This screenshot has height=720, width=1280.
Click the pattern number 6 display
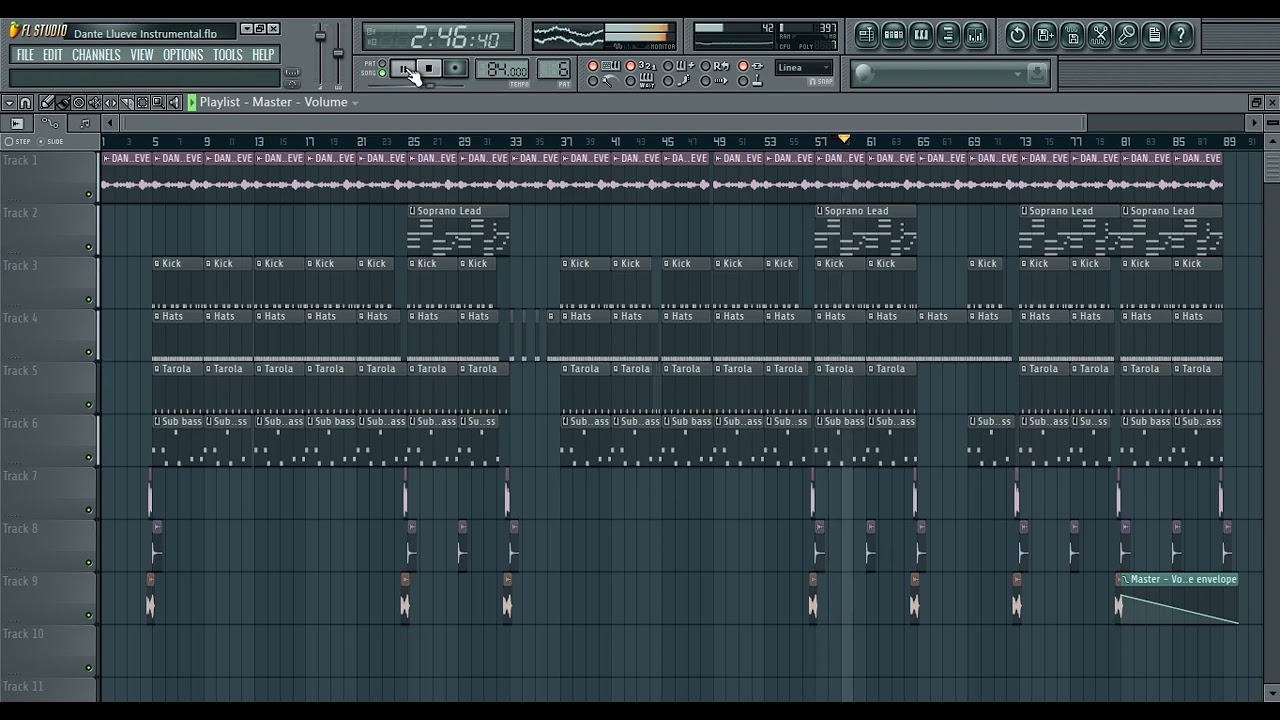coord(554,70)
